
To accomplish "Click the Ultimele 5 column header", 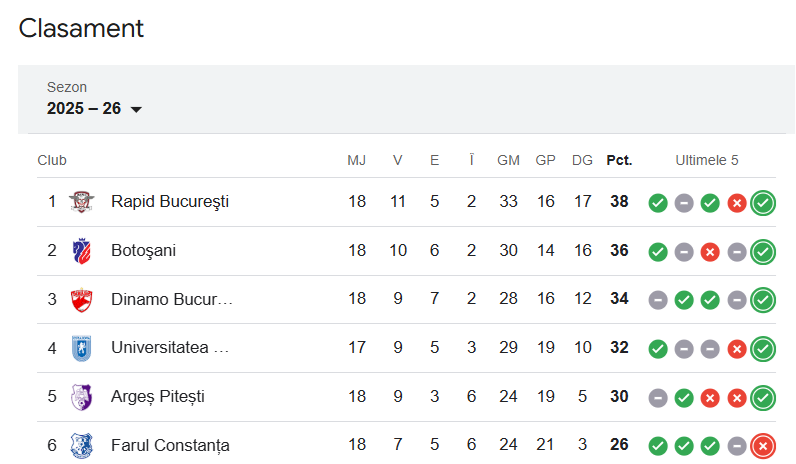I will 707,160.
